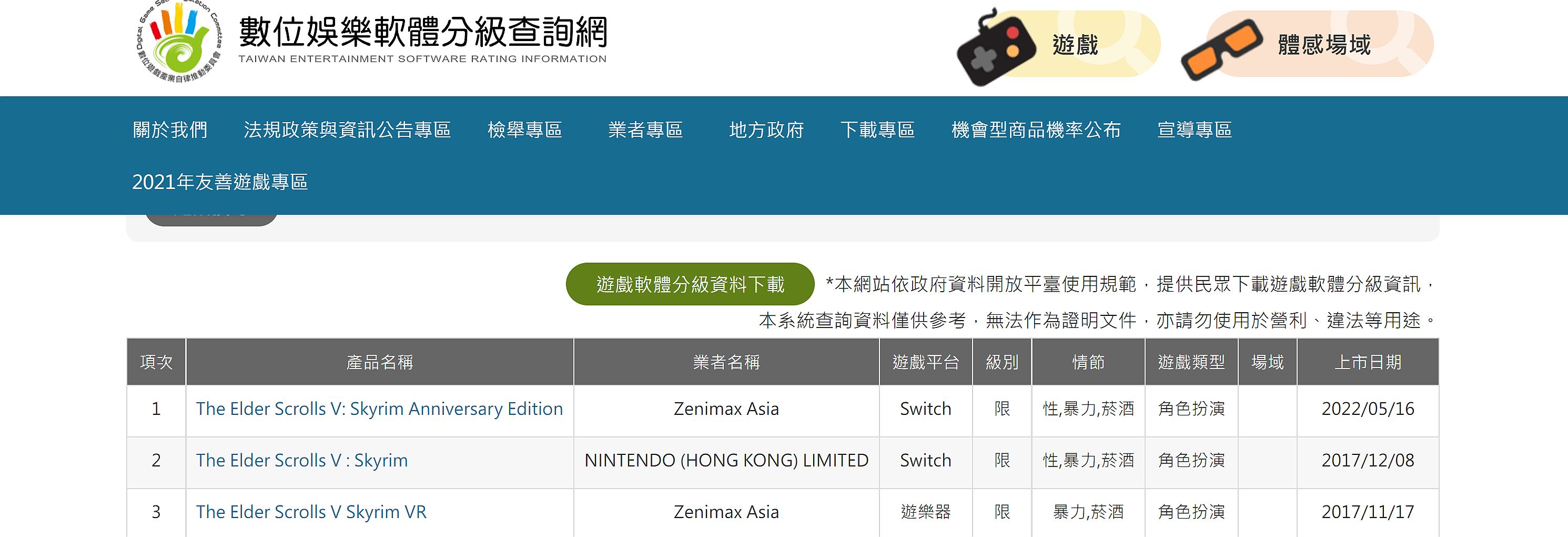The width and height of the screenshot is (1568, 537).
Task: Select 地方政府 in the navigation bar
Action: coord(766,130)
